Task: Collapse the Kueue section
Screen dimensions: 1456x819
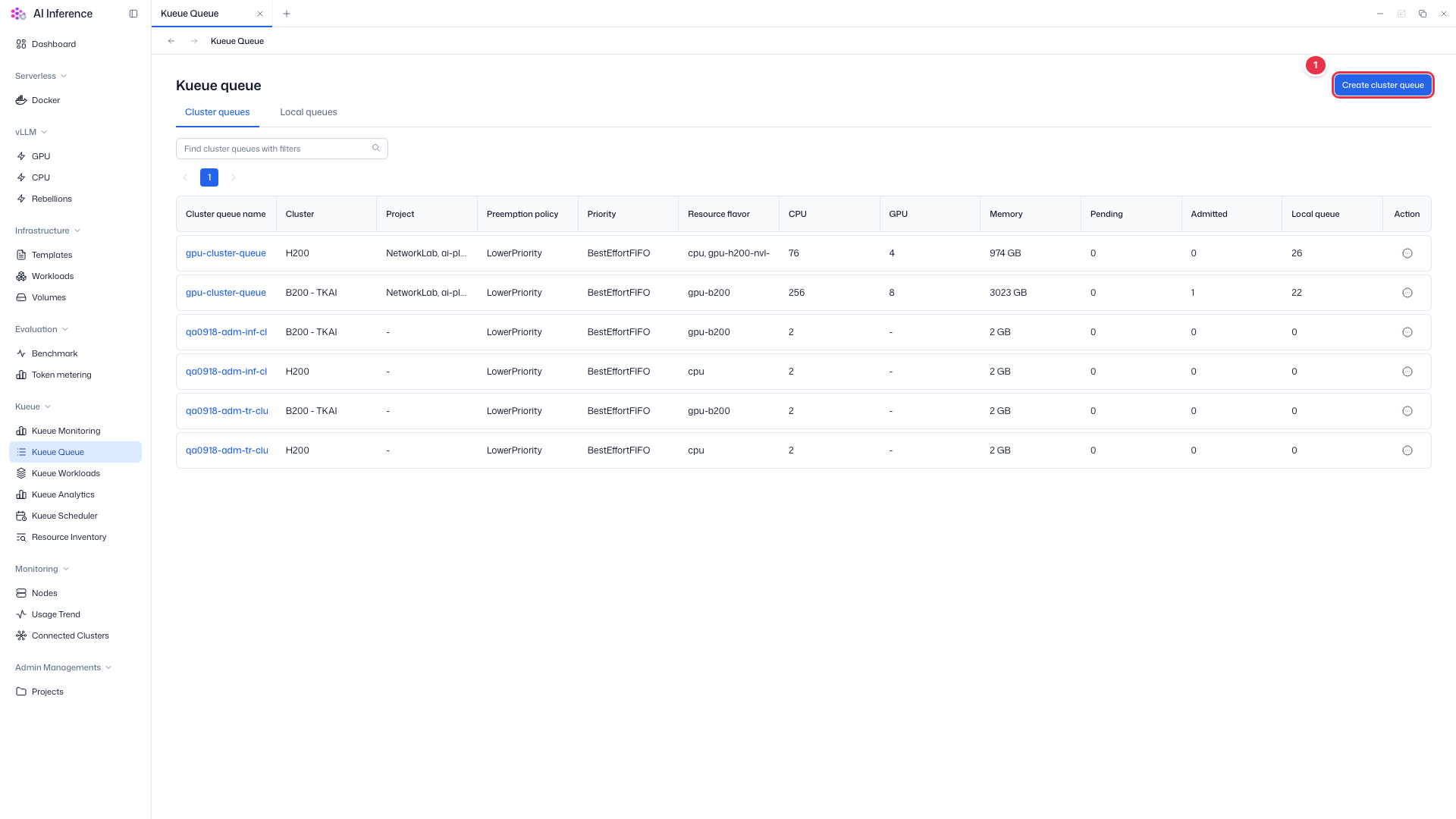Action: 33,406
